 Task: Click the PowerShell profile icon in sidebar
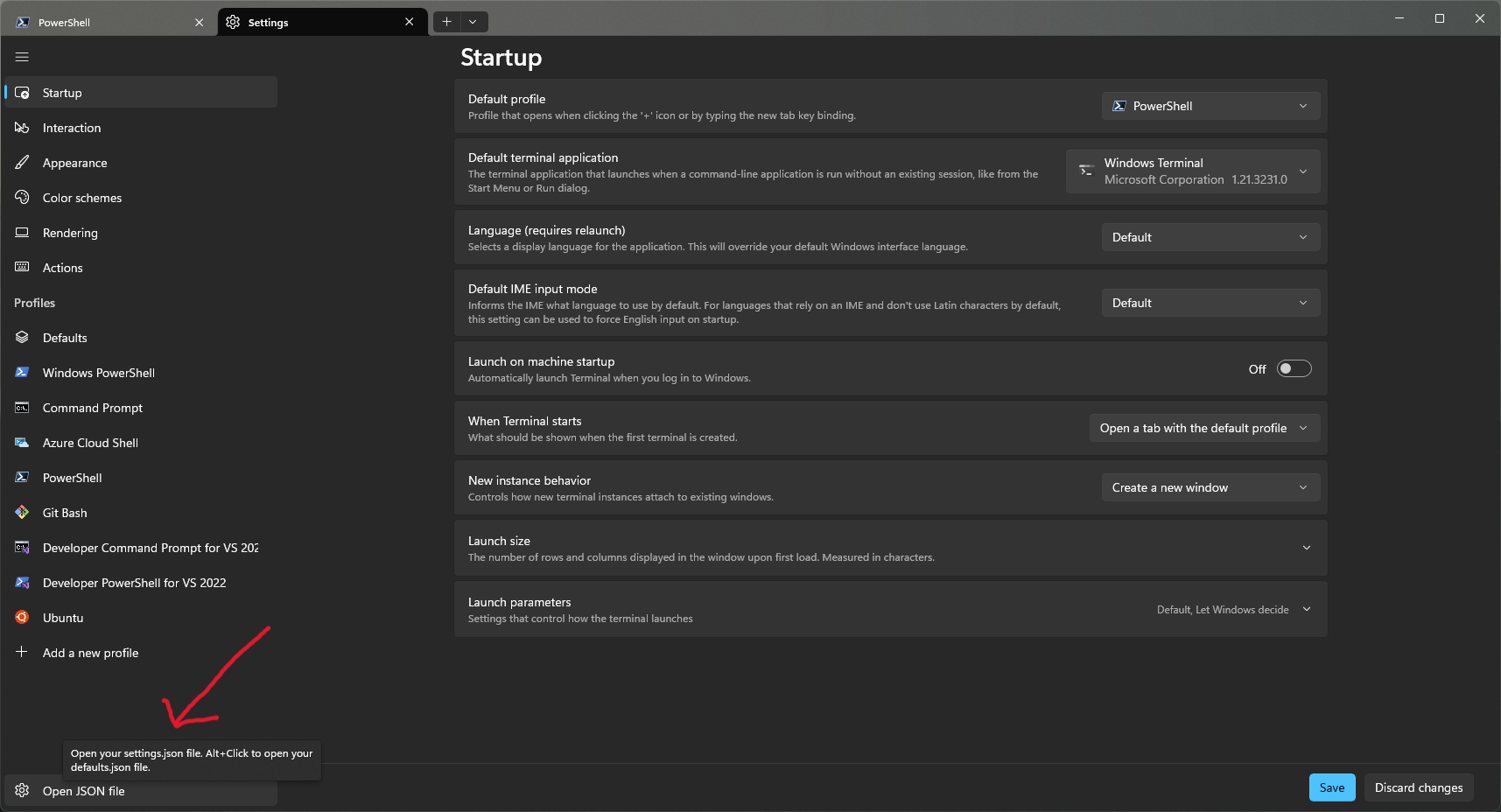tap(22, 478)
